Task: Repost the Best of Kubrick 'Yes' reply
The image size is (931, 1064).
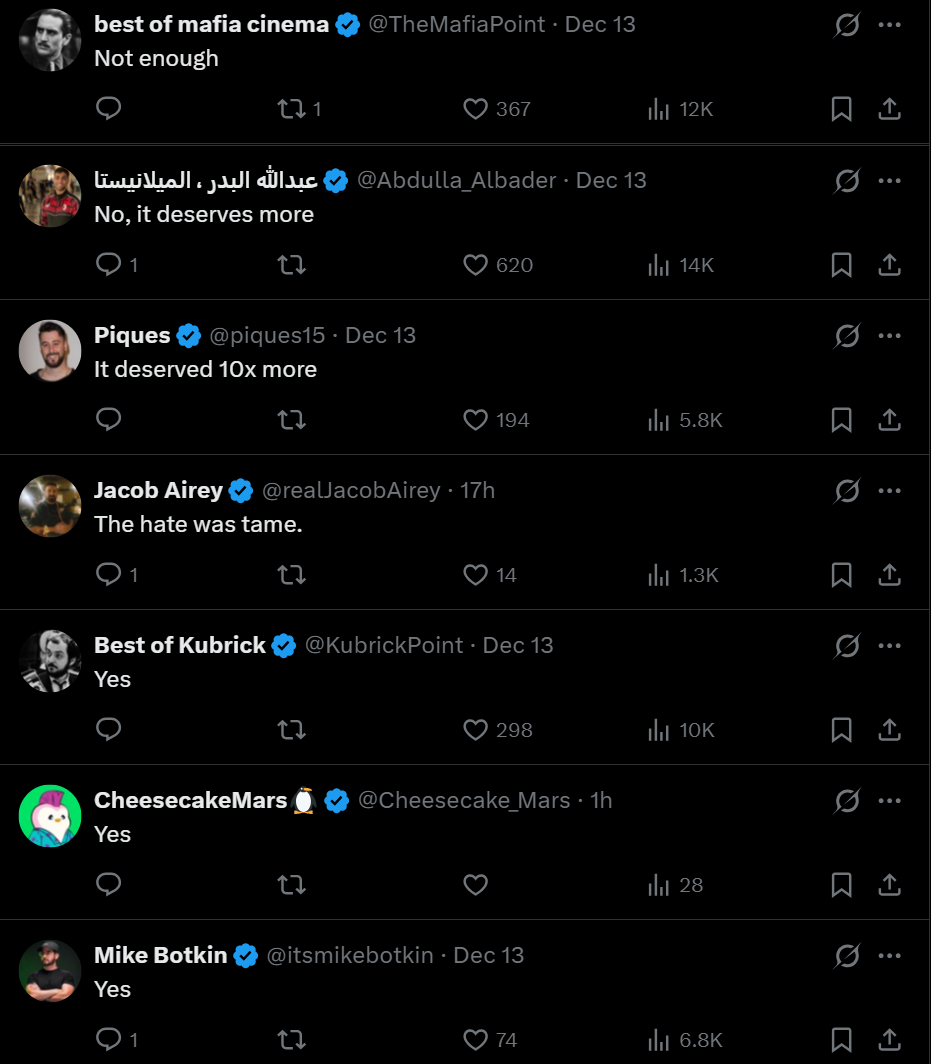Action: pyautogui.click(x=291, y=730)
